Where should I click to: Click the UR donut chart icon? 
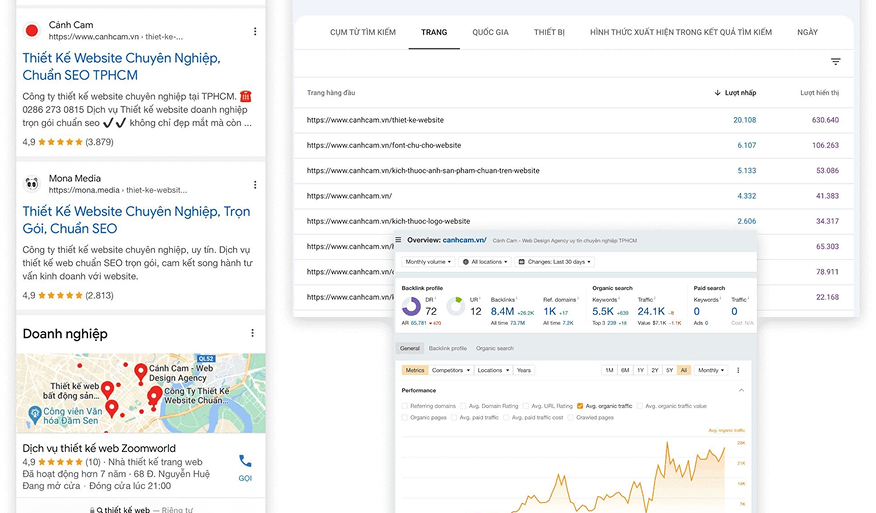(x=456, y=306)
